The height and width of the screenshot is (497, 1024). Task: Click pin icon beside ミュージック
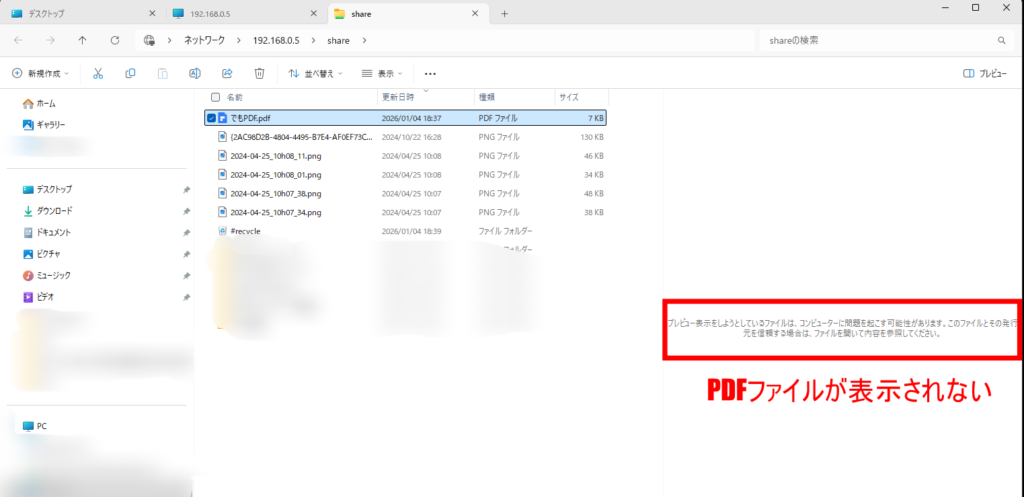click(186, 276)
